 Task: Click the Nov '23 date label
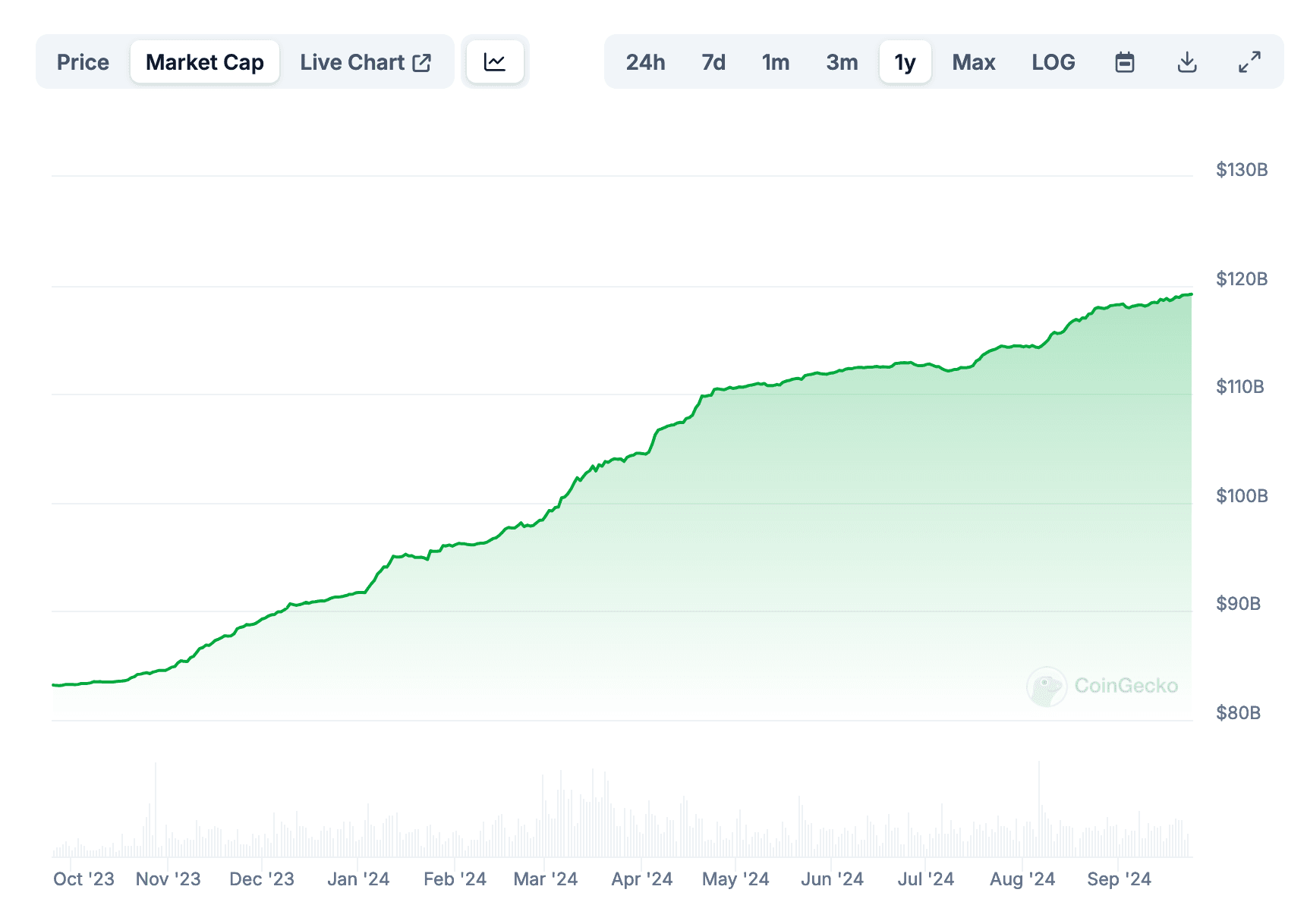tap(168, 879)
